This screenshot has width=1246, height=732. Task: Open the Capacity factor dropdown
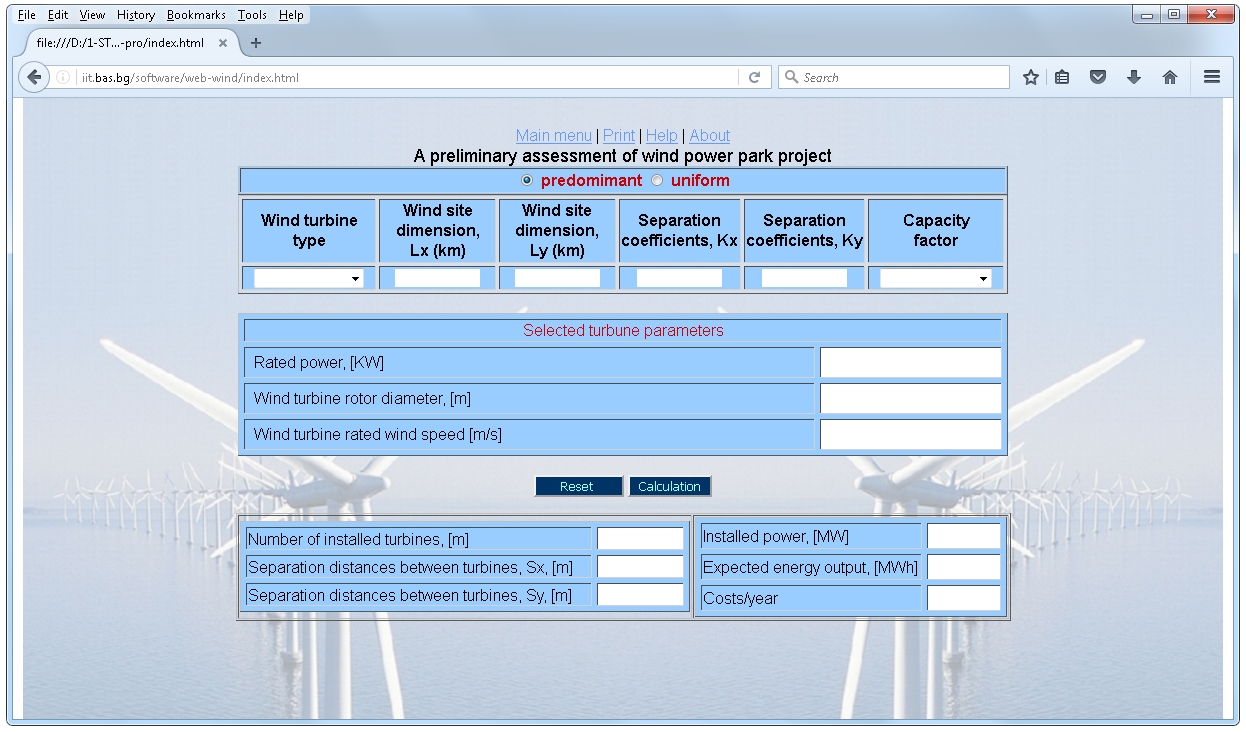(935, 278)
